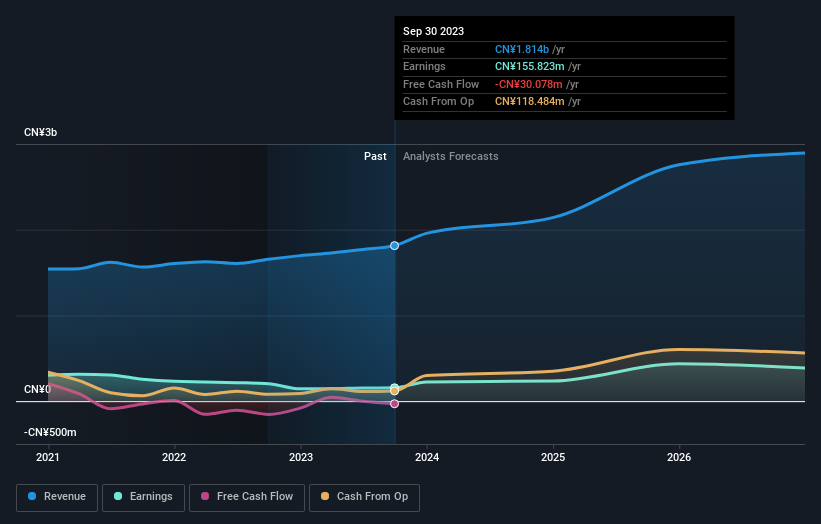This screenshot has width=821, height=524.
Task: Click the 2026 x-axis label
Action: (x=679, y=458)
